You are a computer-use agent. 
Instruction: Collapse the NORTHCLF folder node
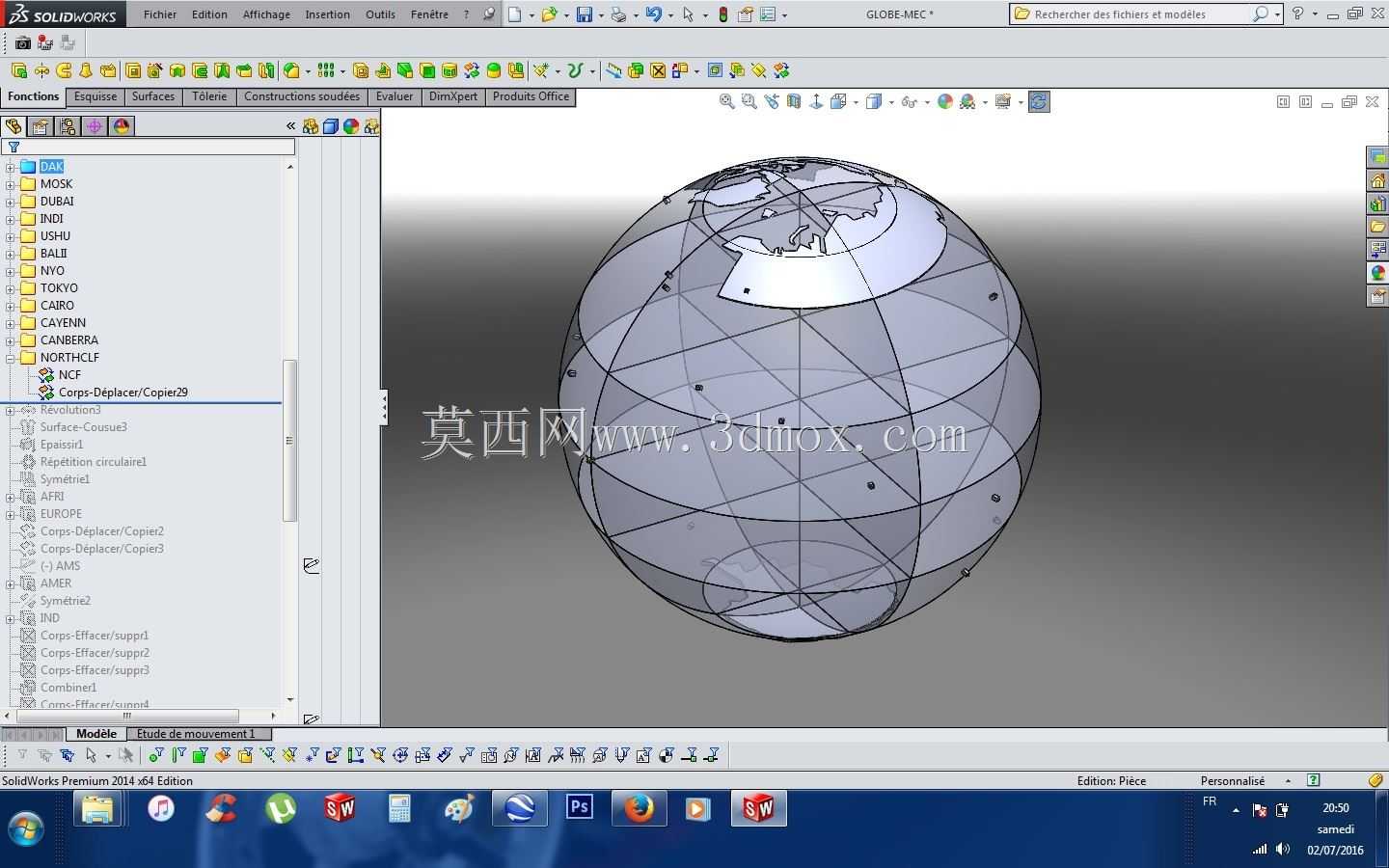point(11,358)
